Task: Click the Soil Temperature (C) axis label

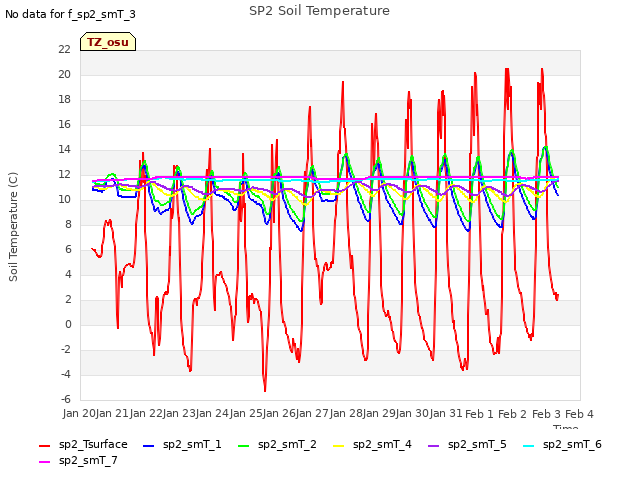Action: pos(13,227)
